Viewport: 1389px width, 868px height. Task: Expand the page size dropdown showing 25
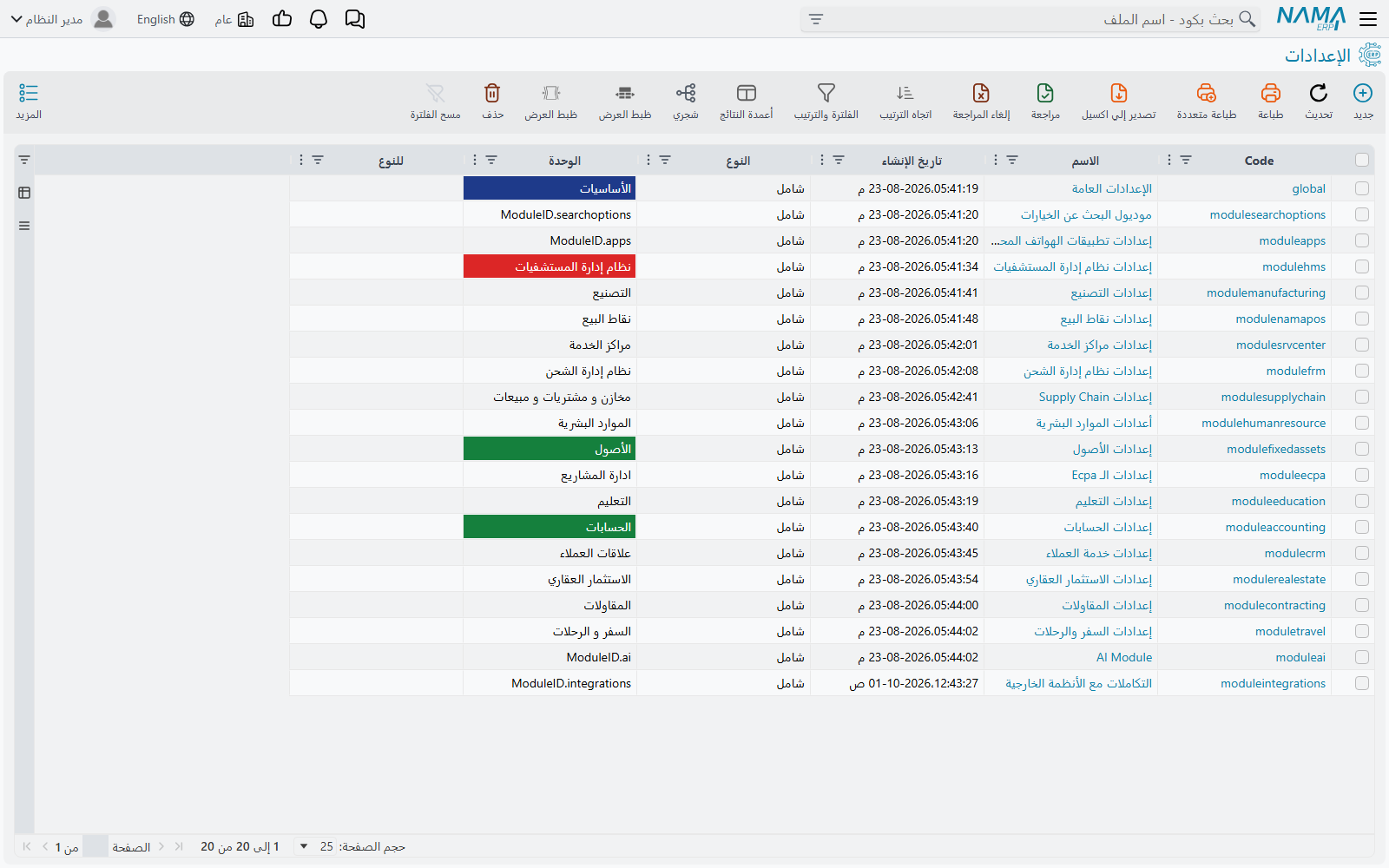(x=303, y=846)
